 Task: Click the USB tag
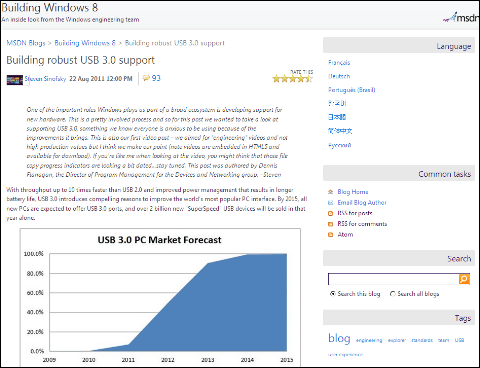click(x=459, y=340)
